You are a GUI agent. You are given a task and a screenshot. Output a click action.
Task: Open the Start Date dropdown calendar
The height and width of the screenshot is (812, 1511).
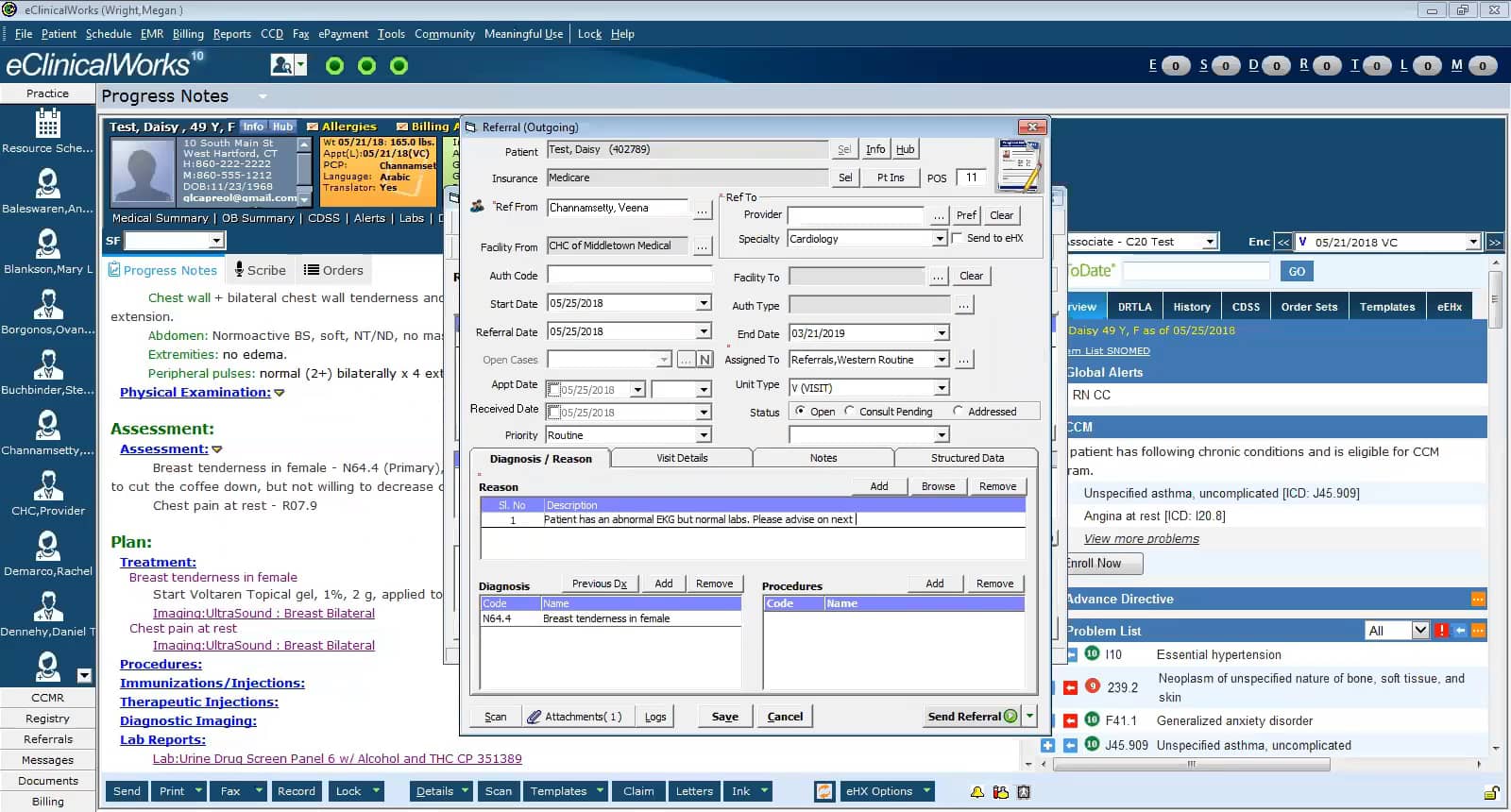[x=704, y=303]
